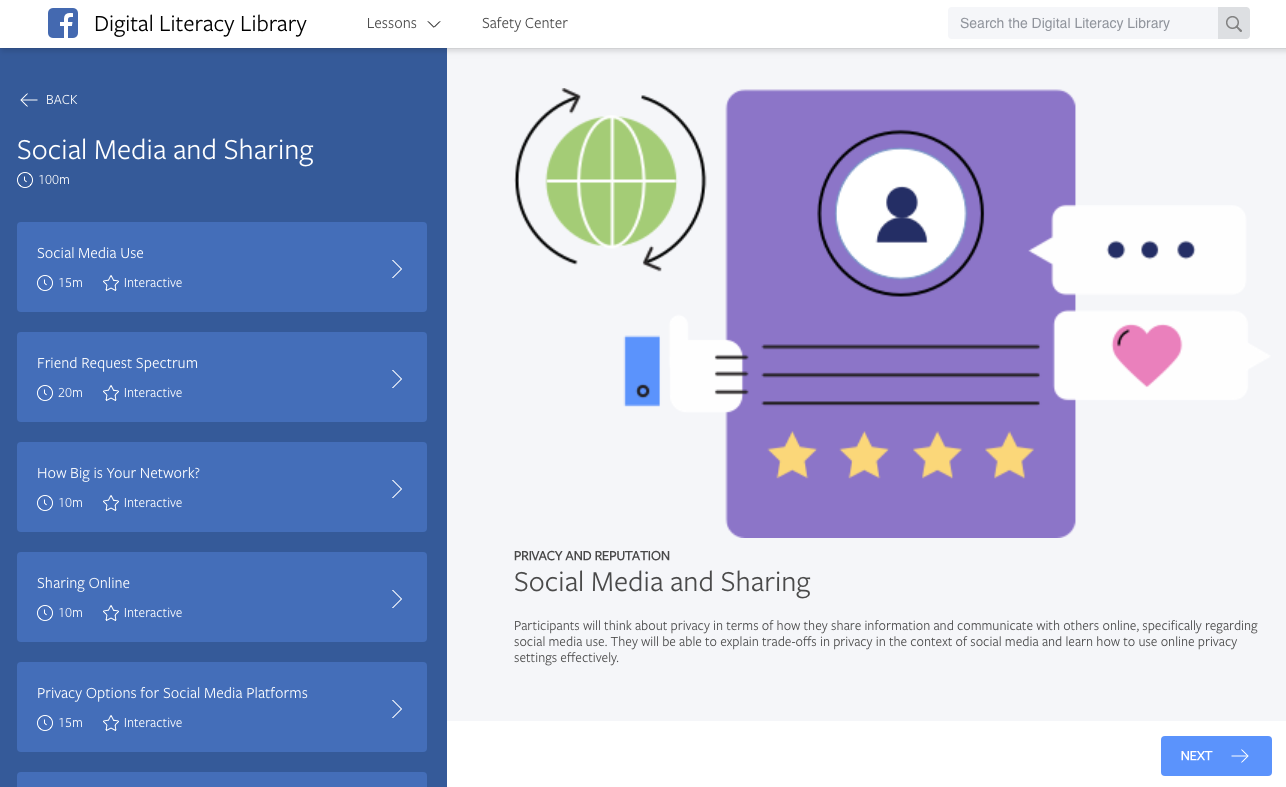Select the Privacy Options for Social Media Platforms card
Viewport: 1286px width, 787px height.
(222, 707)
